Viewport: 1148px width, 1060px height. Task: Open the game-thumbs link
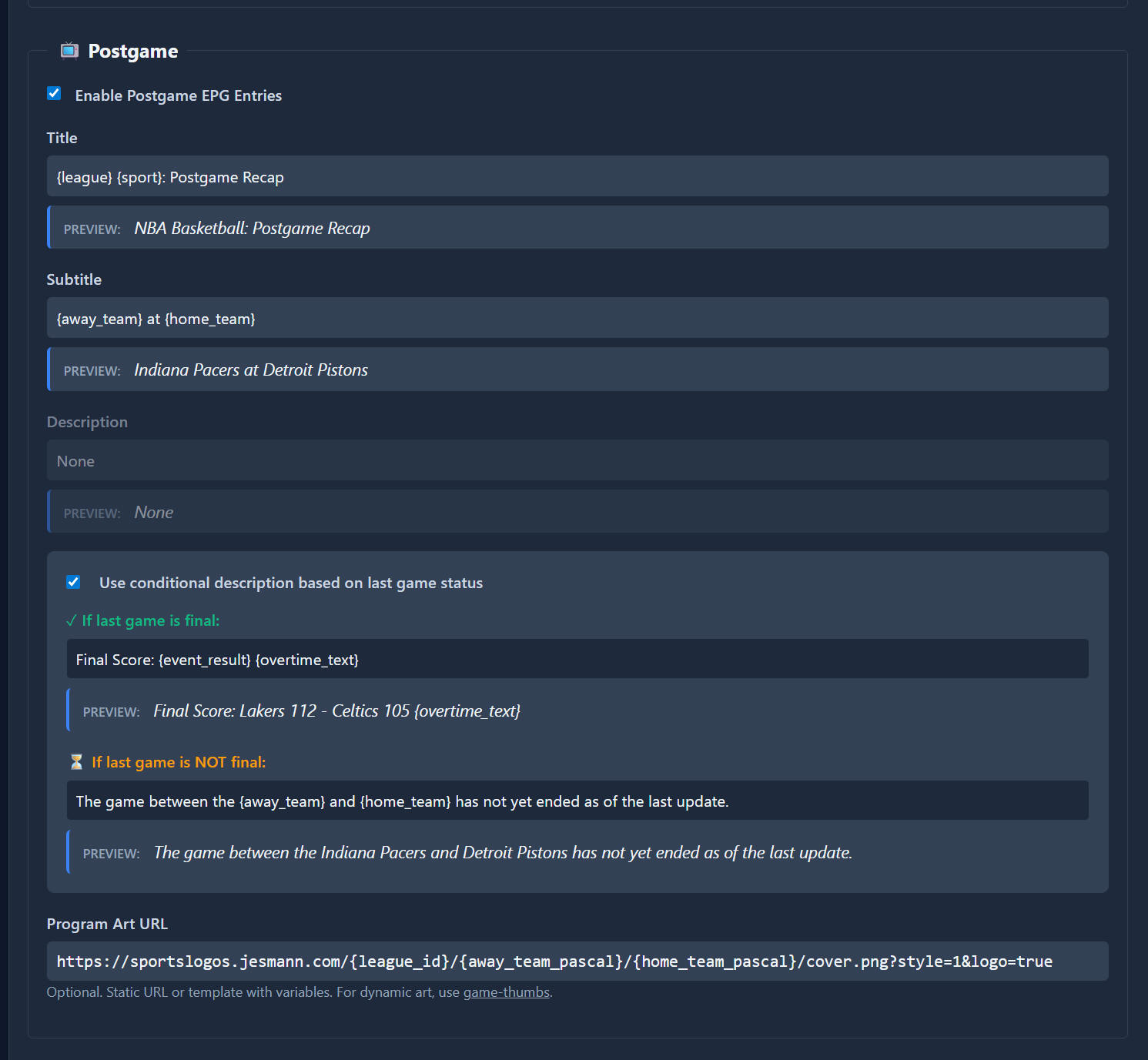(506, 992)
